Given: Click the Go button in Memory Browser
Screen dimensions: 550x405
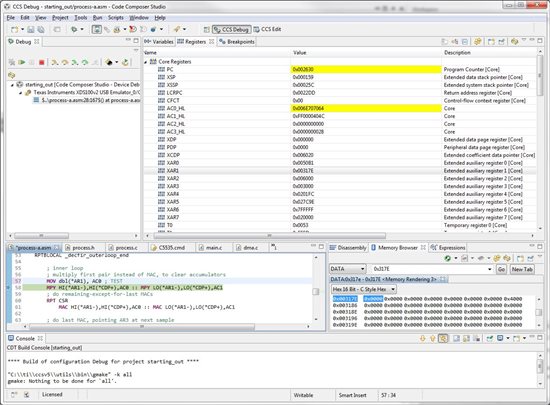Looking at the screenshot, I should (501, 269).
